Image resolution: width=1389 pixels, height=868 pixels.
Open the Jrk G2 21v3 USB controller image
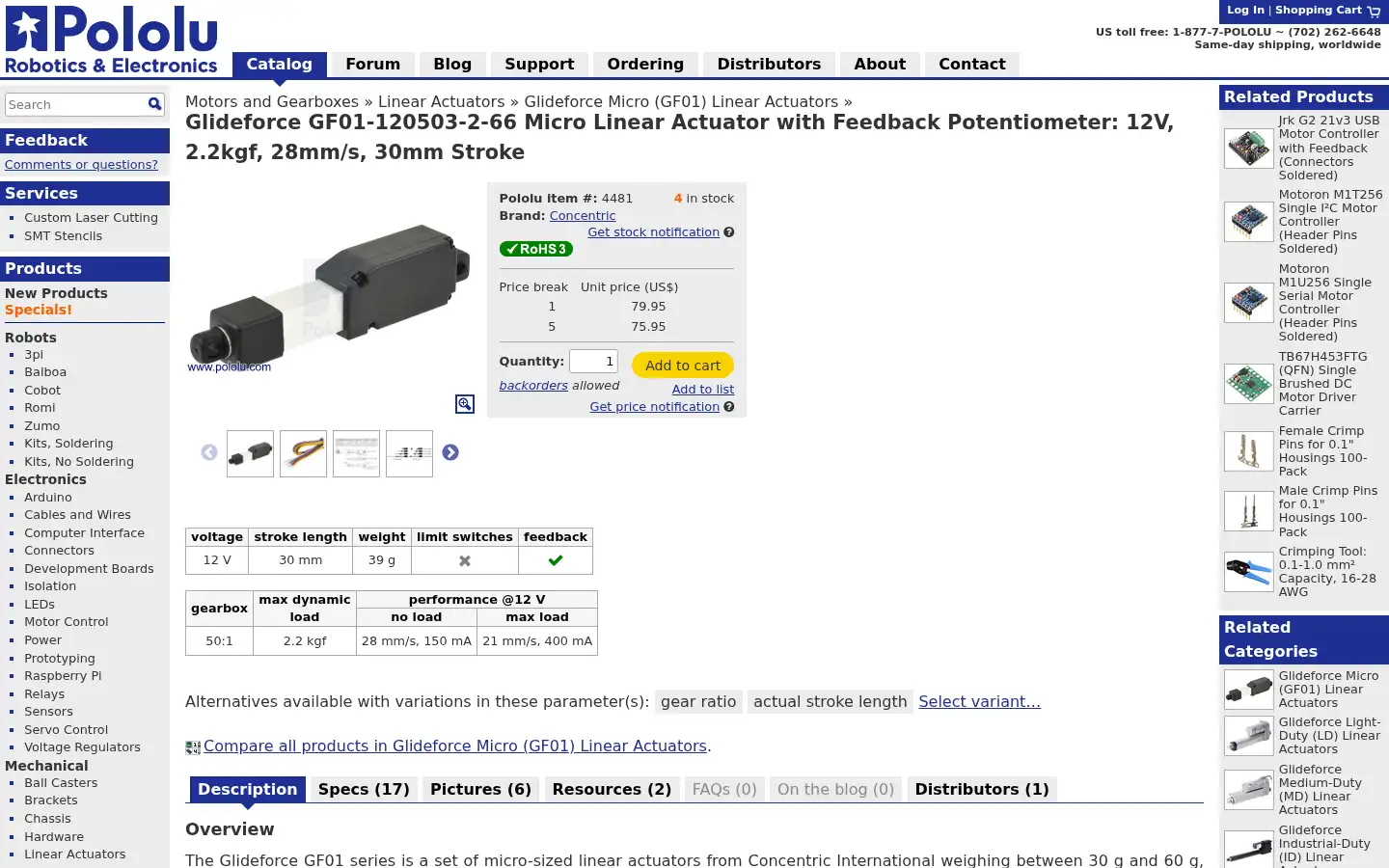coord(1249,149)
